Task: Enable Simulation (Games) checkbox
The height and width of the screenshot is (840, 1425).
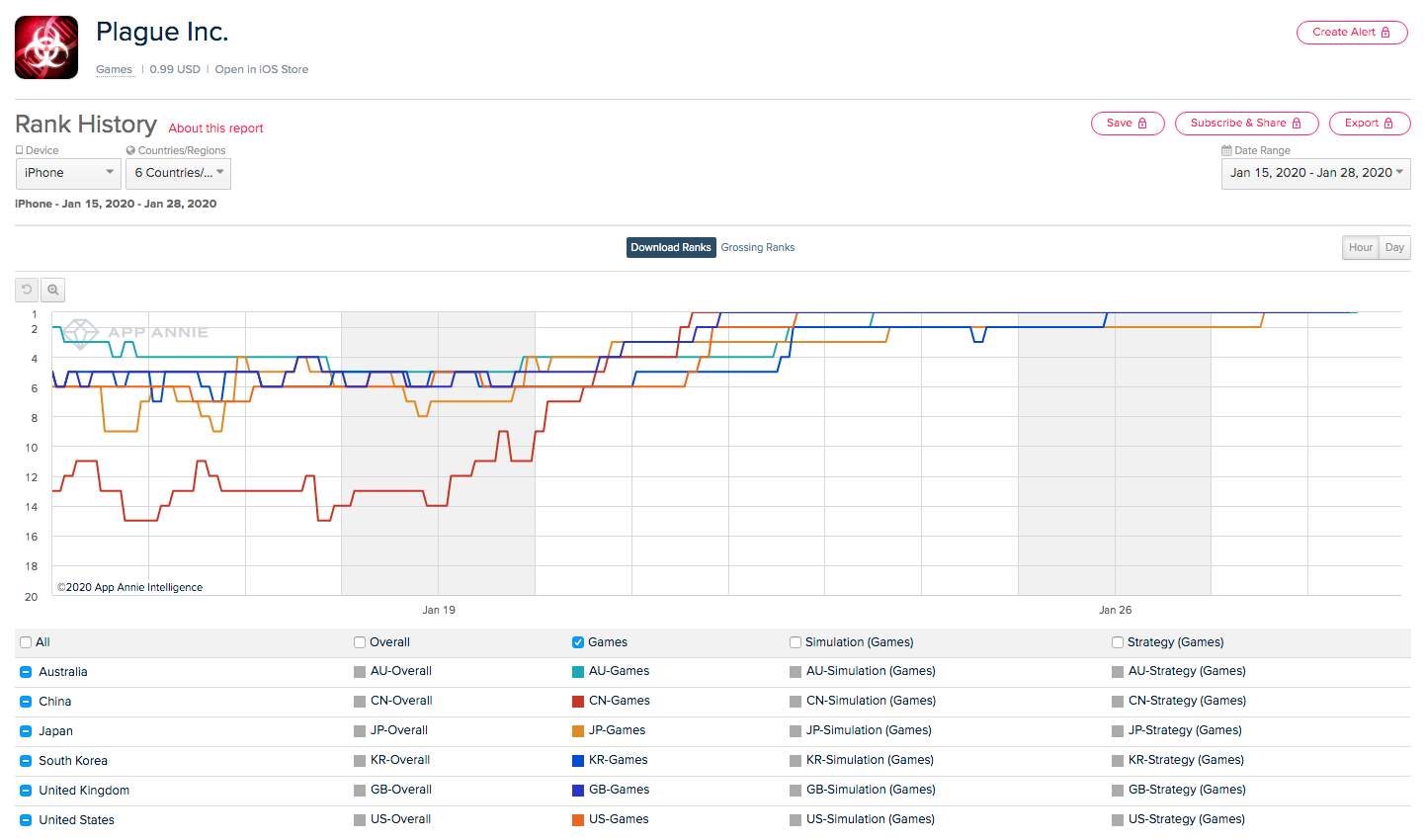Action: coord(796,642)
